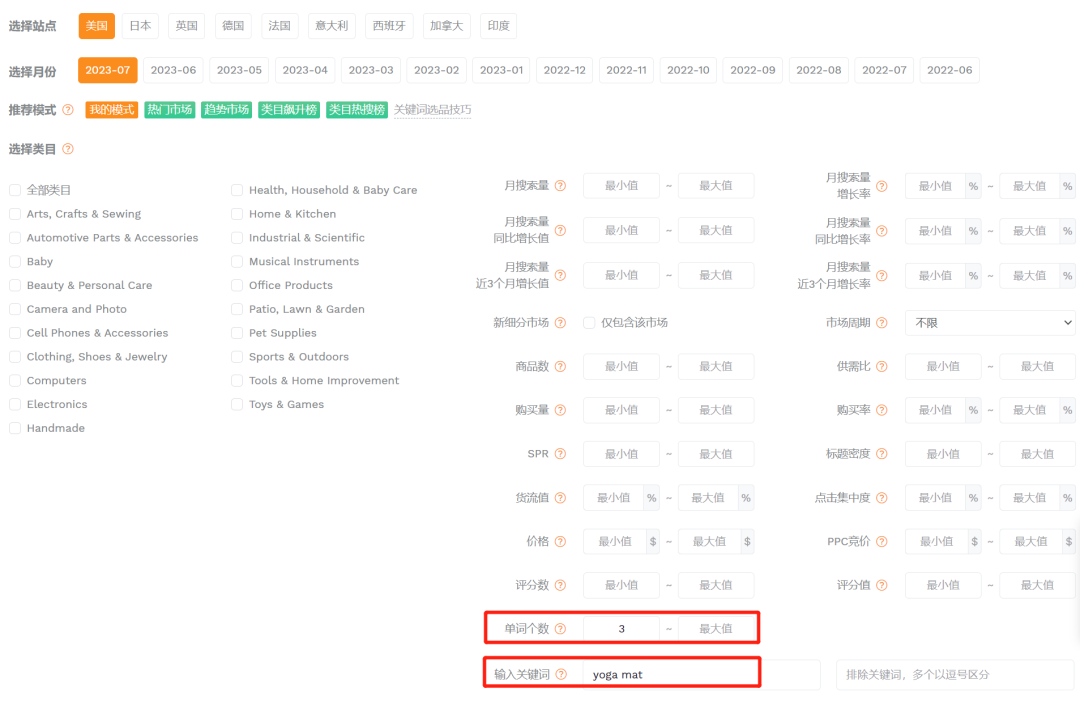Click help icon beside 近3个月增长值
This screenshot has height=705, width=1080.
560,275
